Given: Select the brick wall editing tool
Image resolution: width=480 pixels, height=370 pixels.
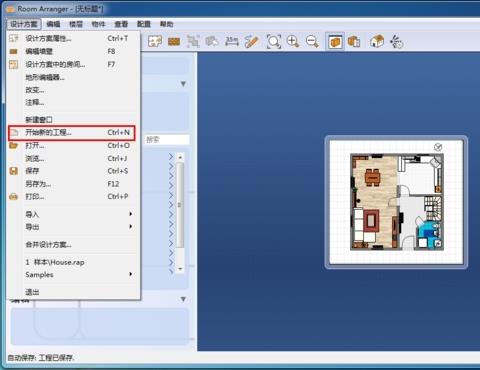Looking at the screenshot, I should pyautogui.click(x=174, y=42).
